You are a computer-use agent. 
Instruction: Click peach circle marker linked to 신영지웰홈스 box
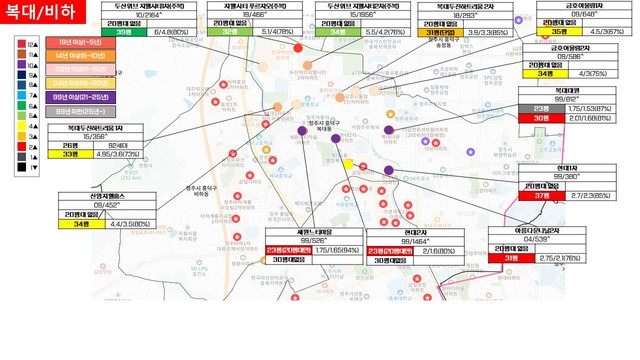(x=296, y=104)
